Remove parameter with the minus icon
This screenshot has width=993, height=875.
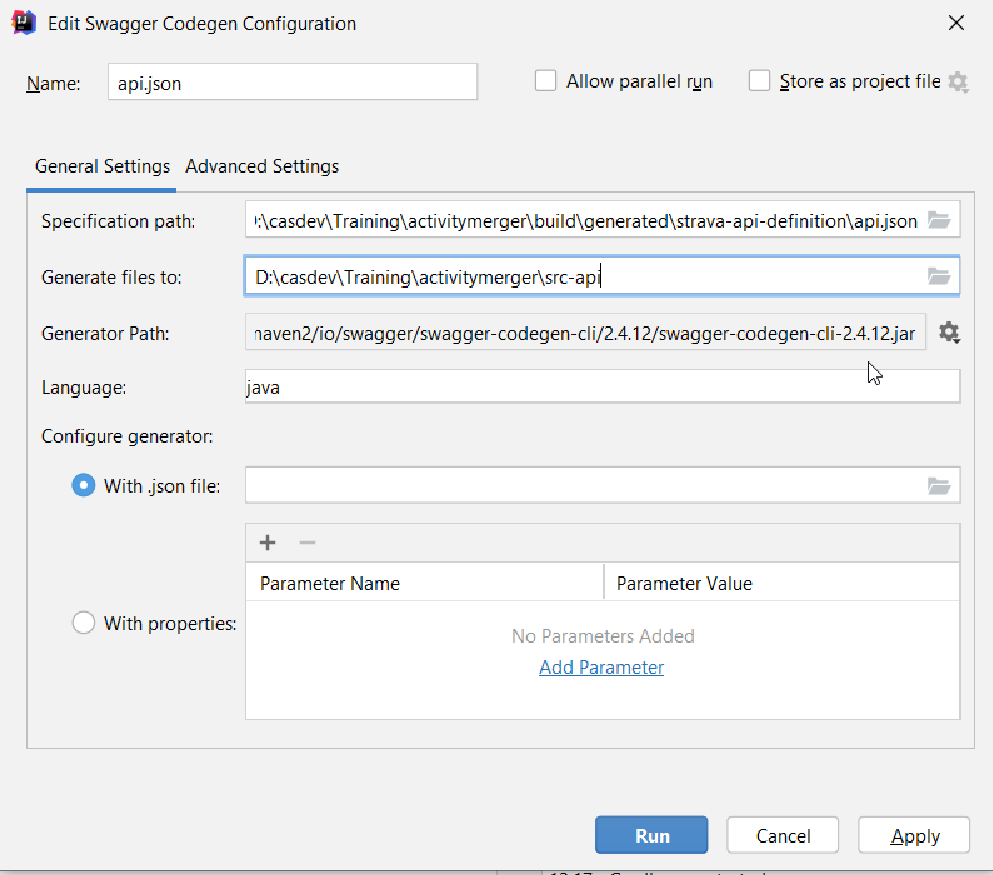pos(307,543)
